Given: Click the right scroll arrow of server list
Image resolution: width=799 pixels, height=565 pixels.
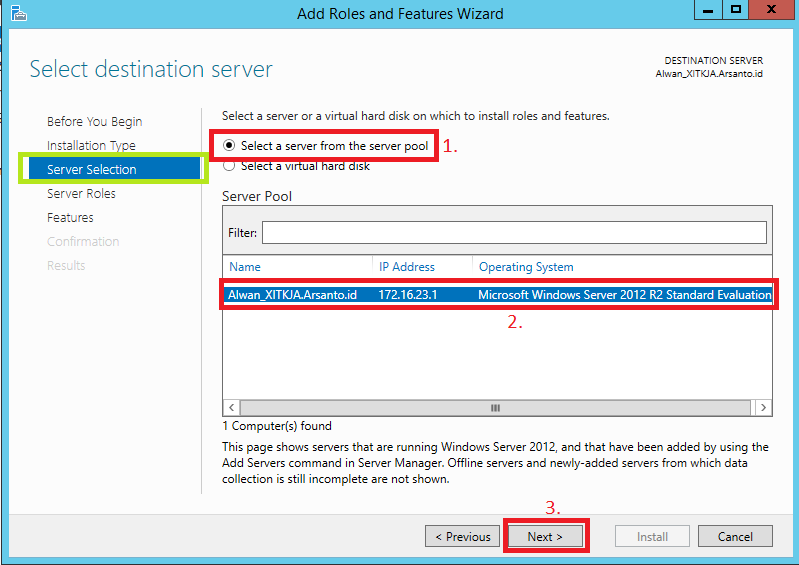Looking at the screenshot, I should point(763,408).
